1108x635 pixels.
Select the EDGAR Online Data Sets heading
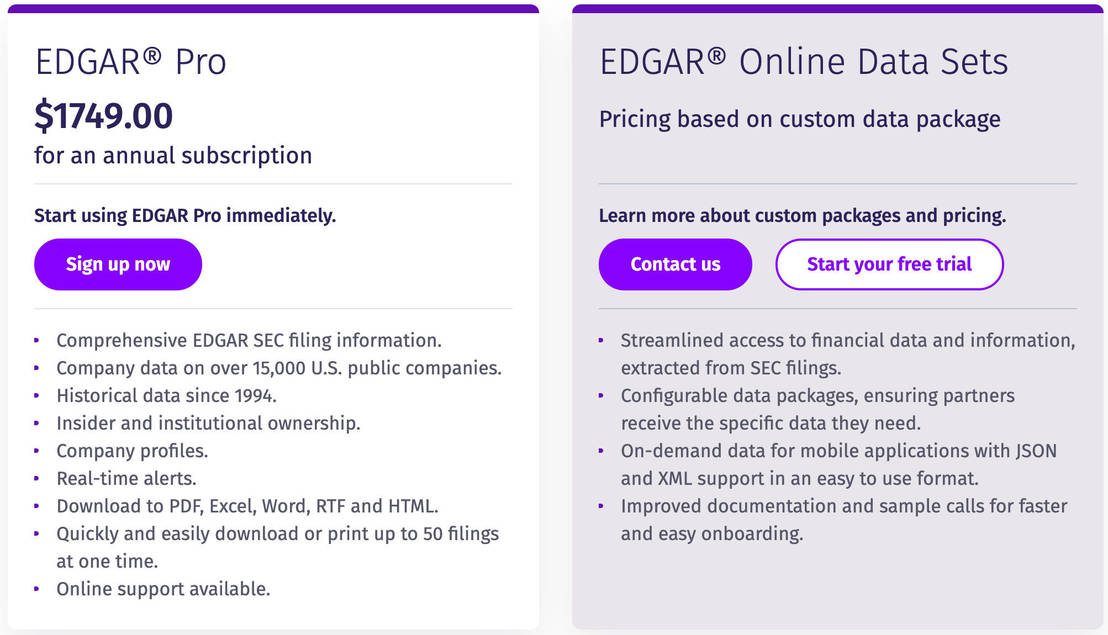pos(802,62)
